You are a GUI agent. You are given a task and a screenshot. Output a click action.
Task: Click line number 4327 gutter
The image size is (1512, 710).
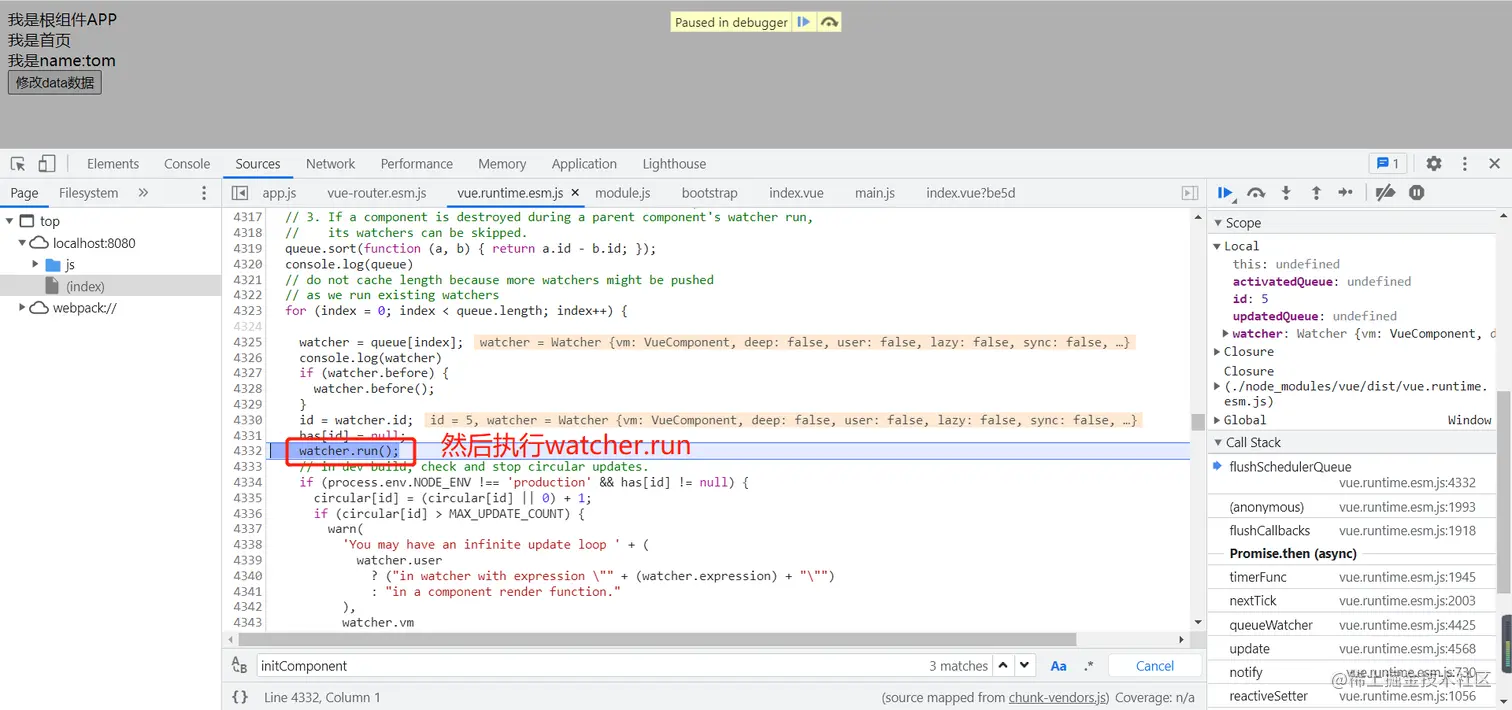[x=247, y=373]
